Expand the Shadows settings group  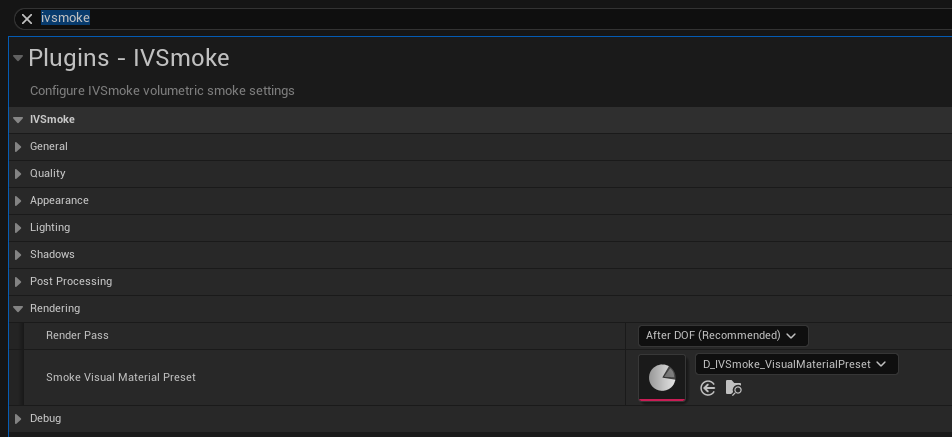pos(18,255)
